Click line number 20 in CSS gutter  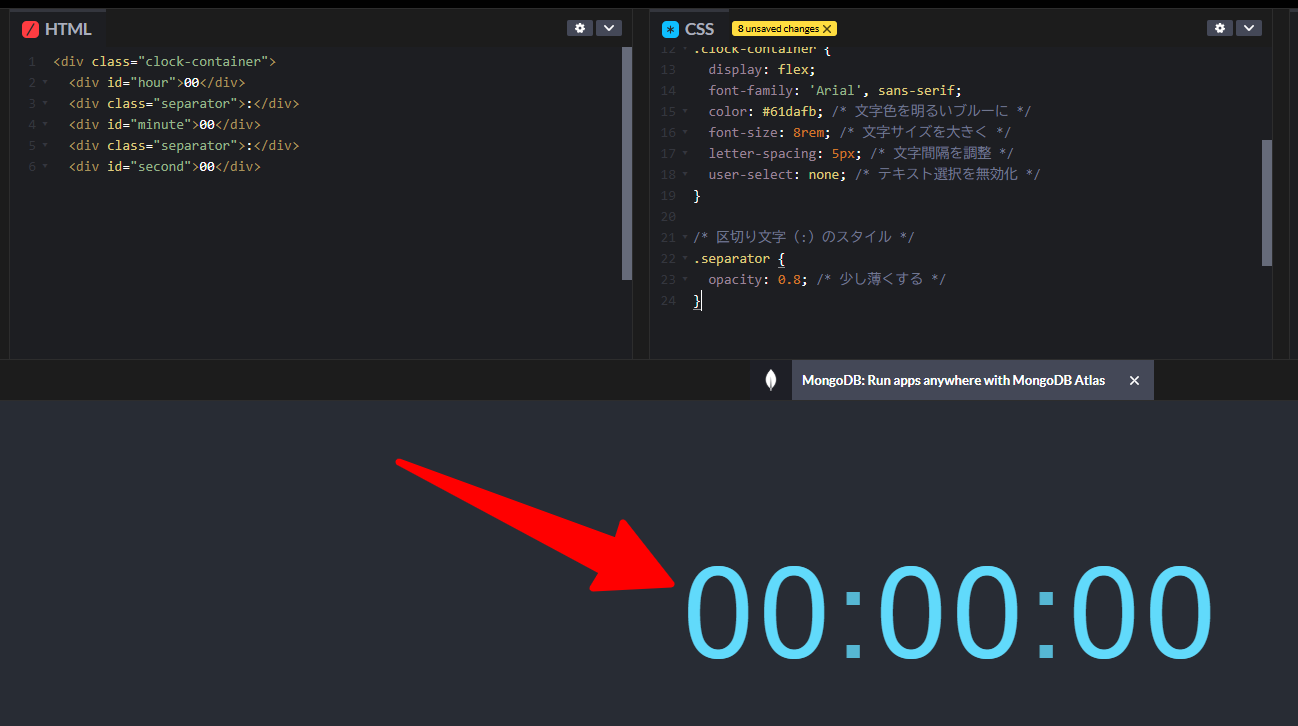point(669,216)
